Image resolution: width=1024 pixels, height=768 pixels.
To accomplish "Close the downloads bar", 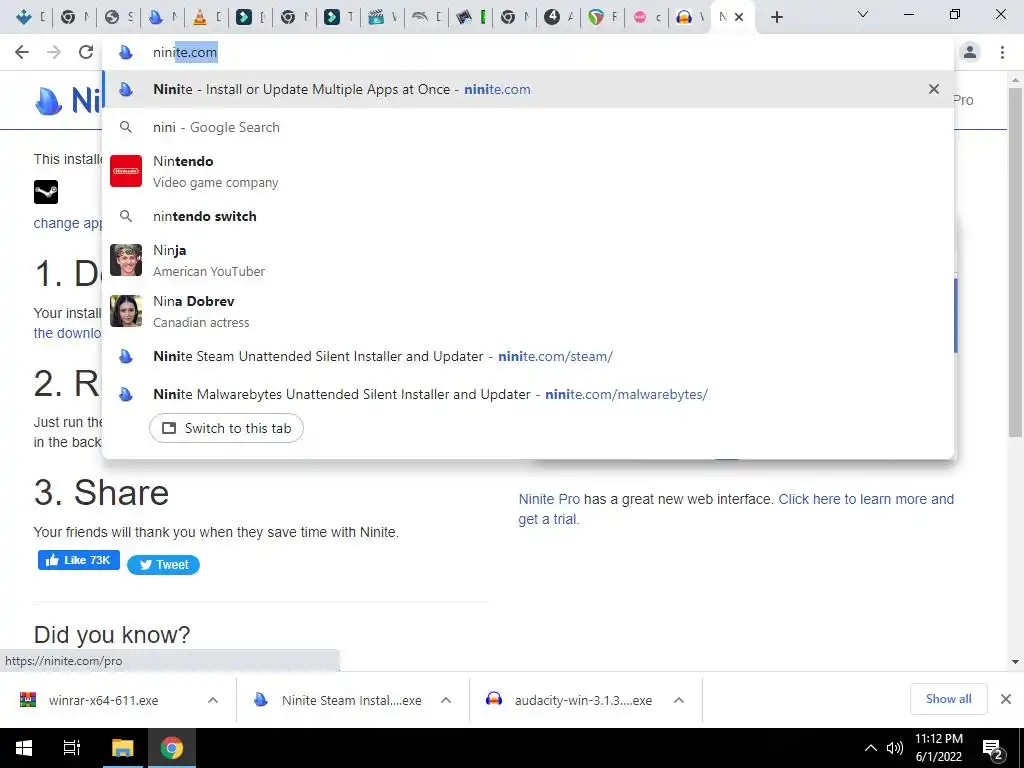I will click(1006, 699).
